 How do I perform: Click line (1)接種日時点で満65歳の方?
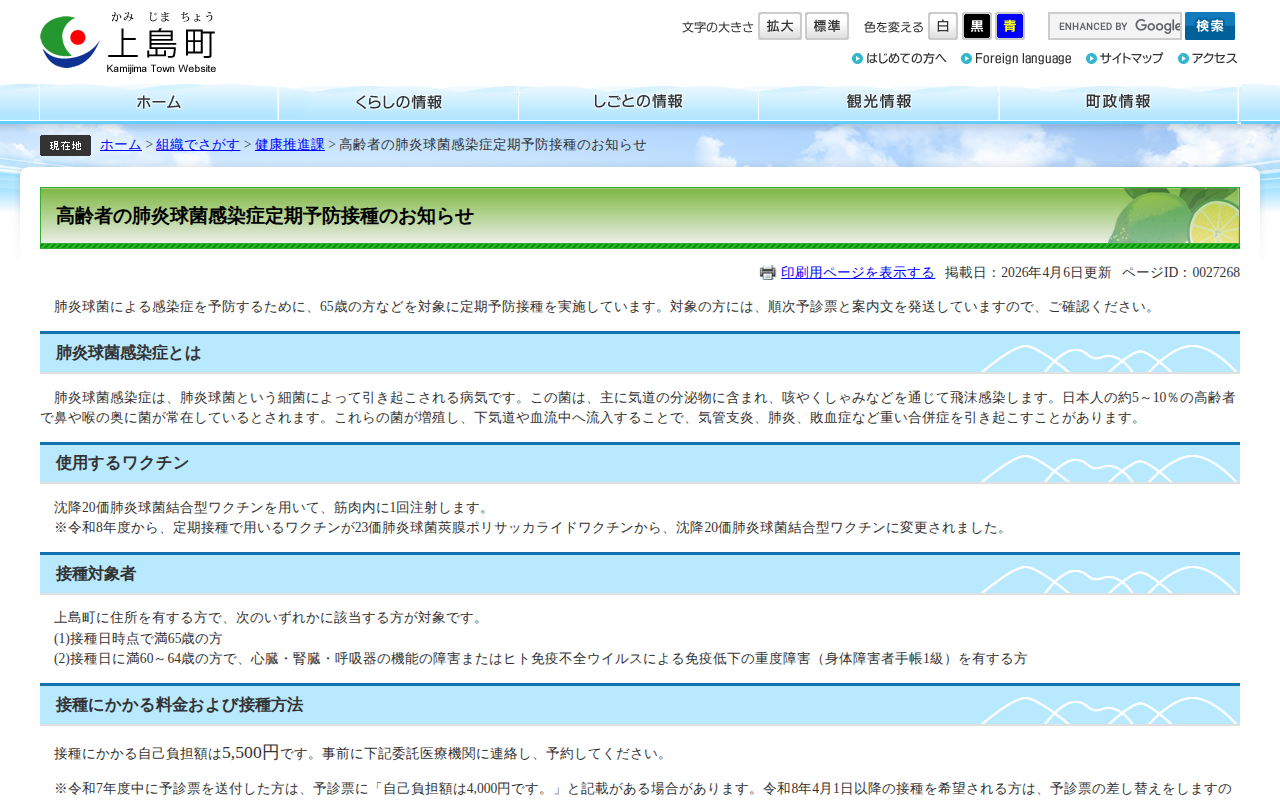click(138, 638)
